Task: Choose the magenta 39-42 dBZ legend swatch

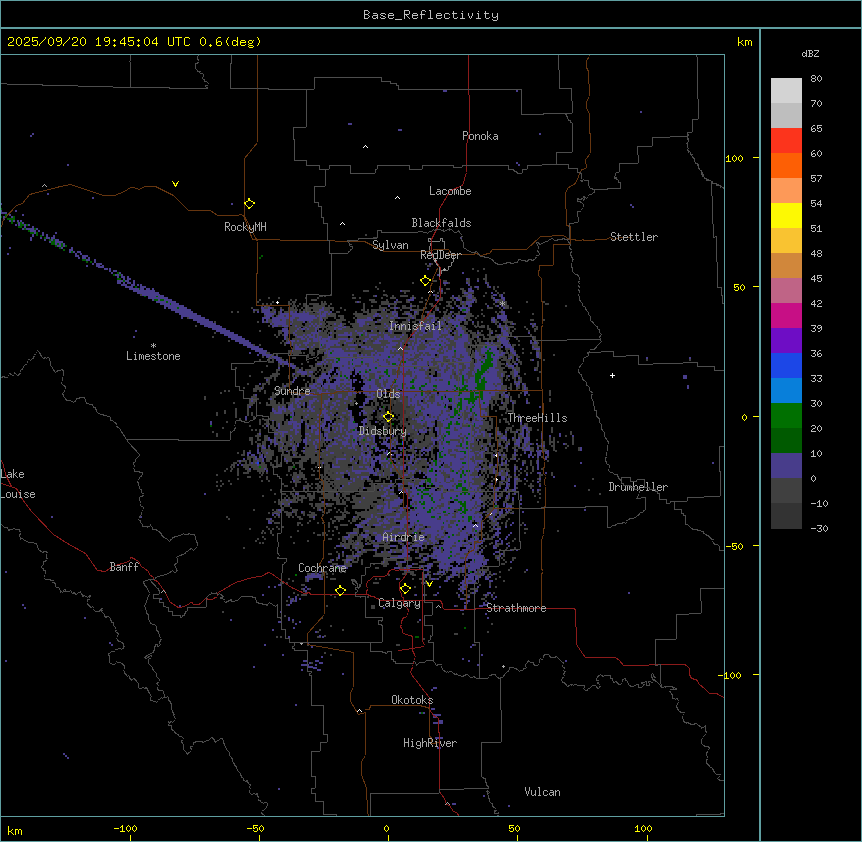Action: 786,316
